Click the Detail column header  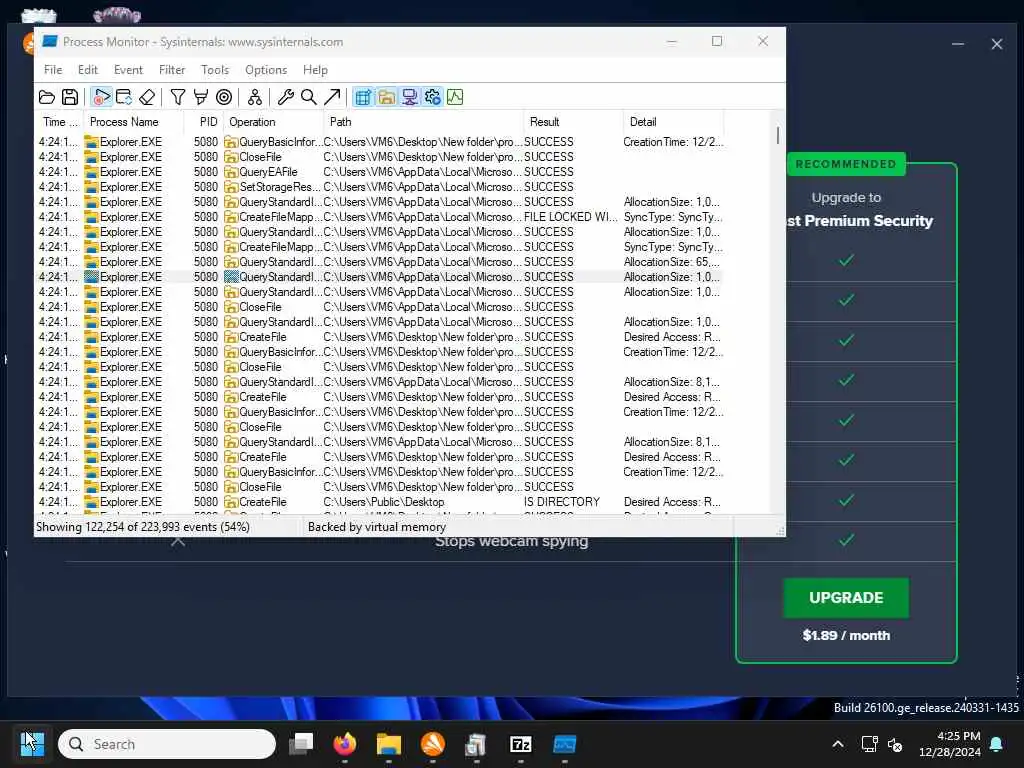click(673, 121)
